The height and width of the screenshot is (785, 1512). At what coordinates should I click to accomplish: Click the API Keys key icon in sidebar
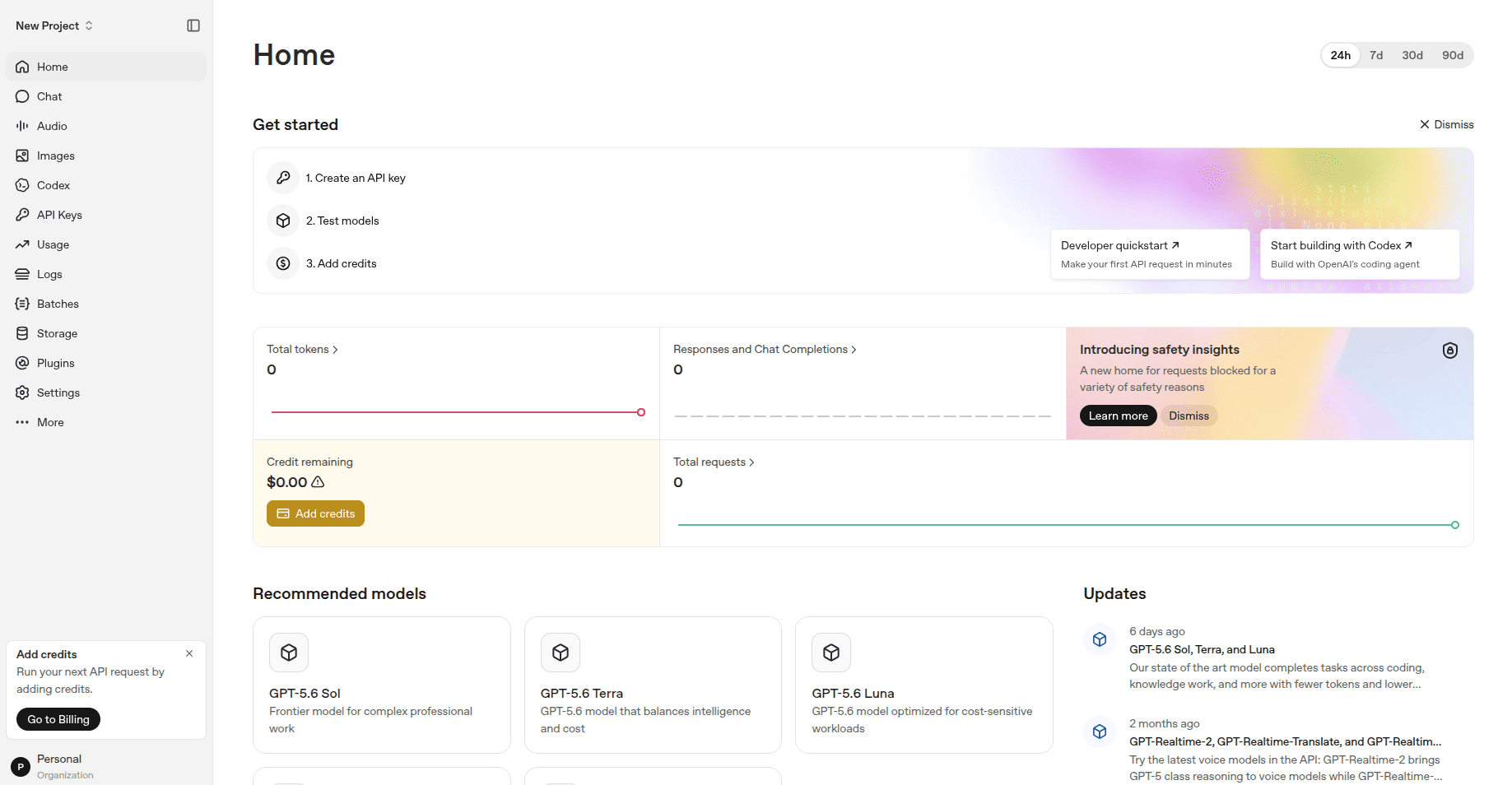pyautogui.click(x=22, y=215)
